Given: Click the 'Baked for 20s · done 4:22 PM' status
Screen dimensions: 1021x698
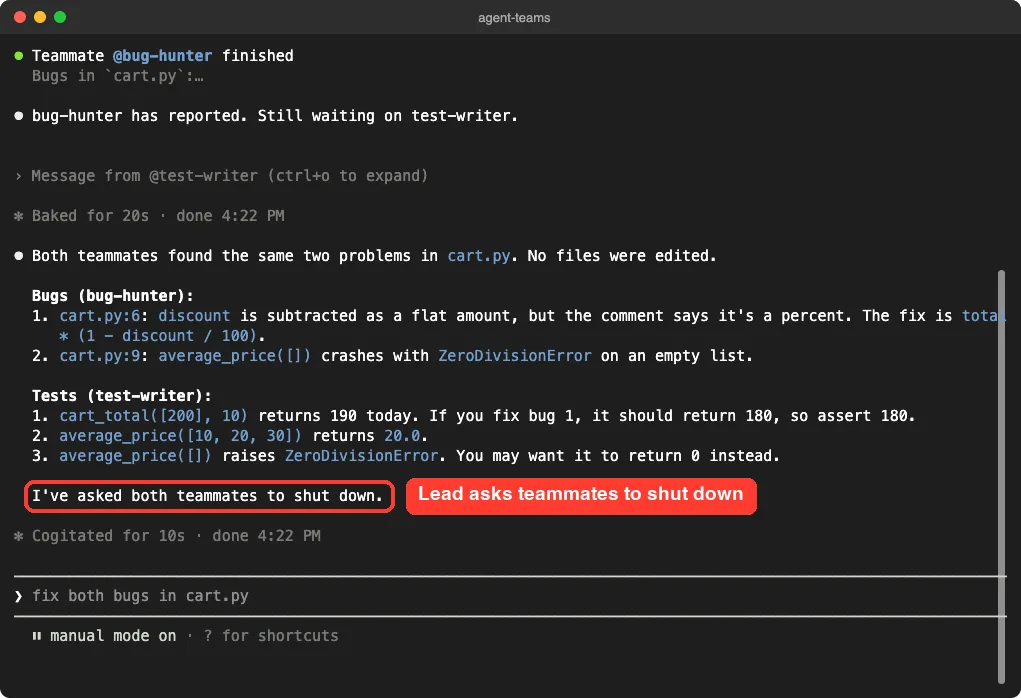Looking at the screenshot, I should point(158,216).
